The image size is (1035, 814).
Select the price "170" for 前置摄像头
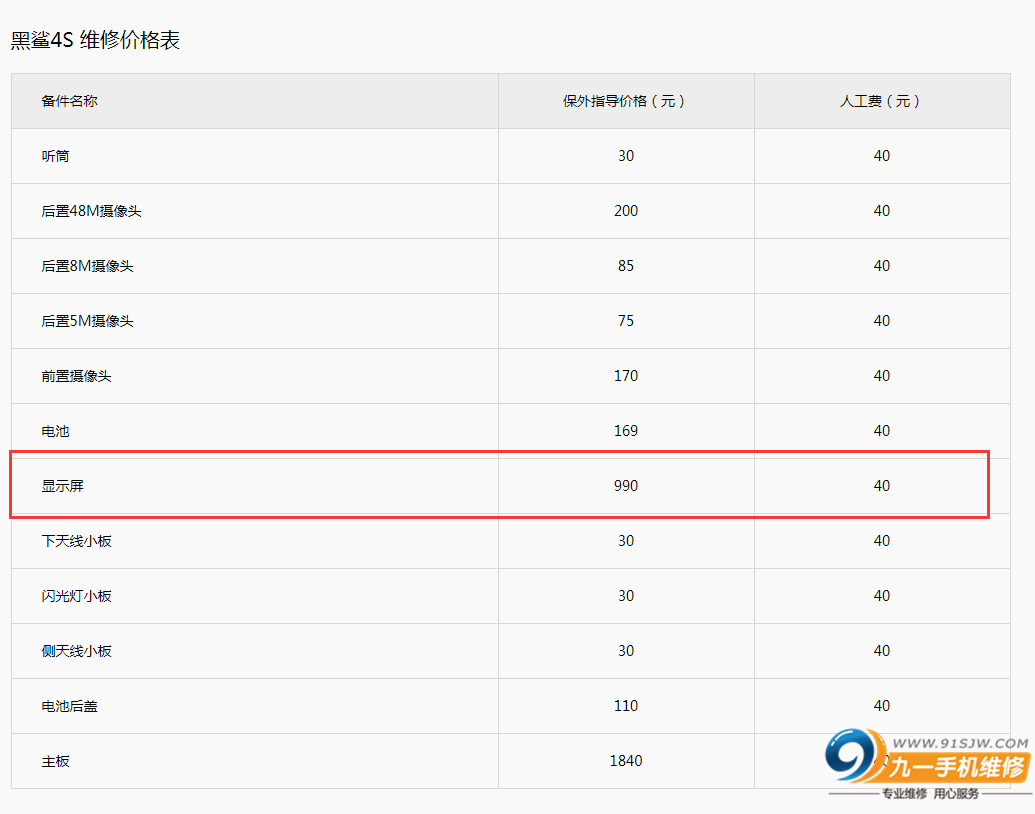pyautogui.click(x=626, y=376)
